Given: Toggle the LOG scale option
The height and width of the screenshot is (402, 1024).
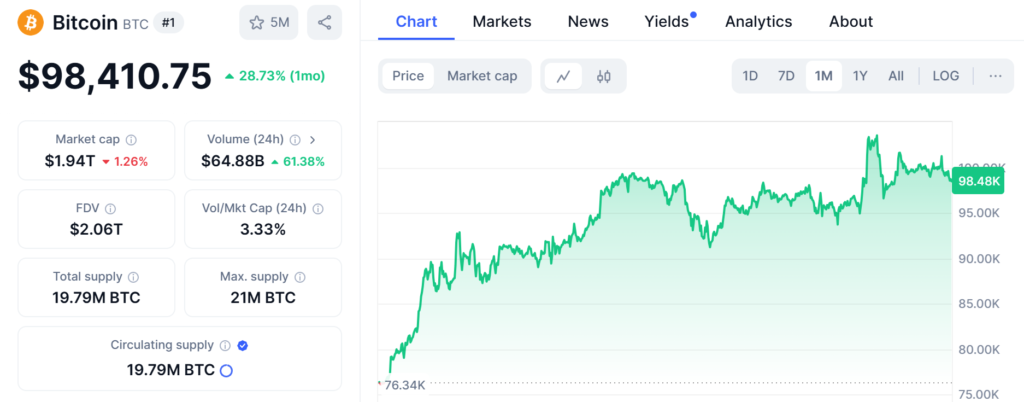Looking at the screenshot, I should [x=945, y=76].
